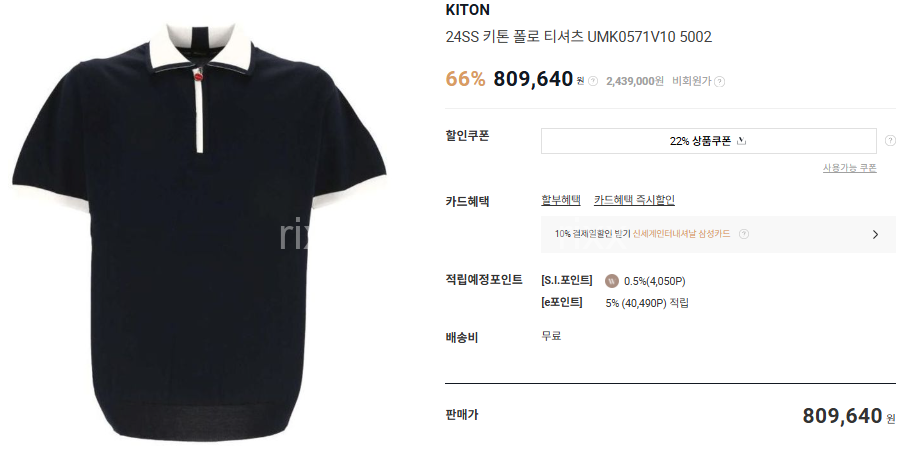Open the 사용가능 쿠폰 link
905x458 pixels.
[x=849, y=168]
